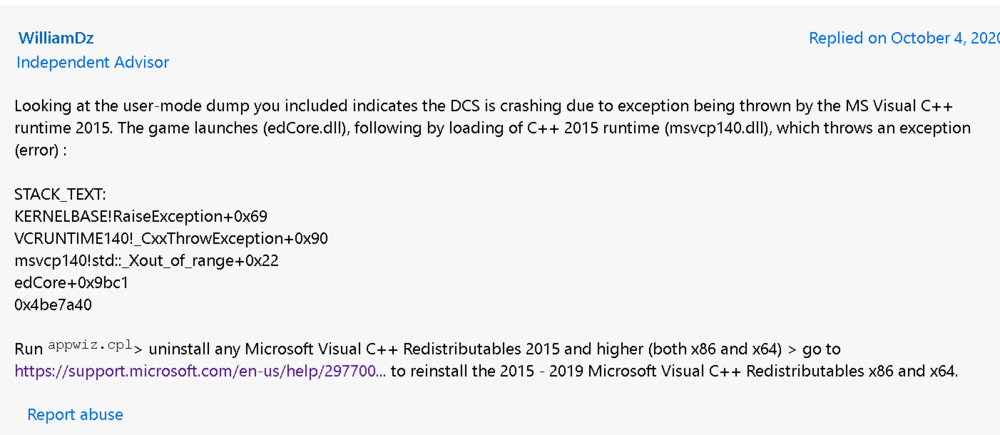This screenshot has height=435, width=1000.
Task: Click the STACK_TEXT: heading line
Action: tap(60, 194)
